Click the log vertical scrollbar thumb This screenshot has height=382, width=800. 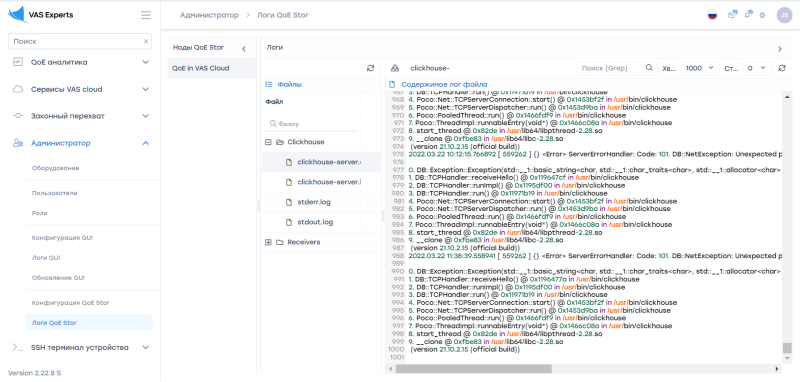(x=787, y=348)
